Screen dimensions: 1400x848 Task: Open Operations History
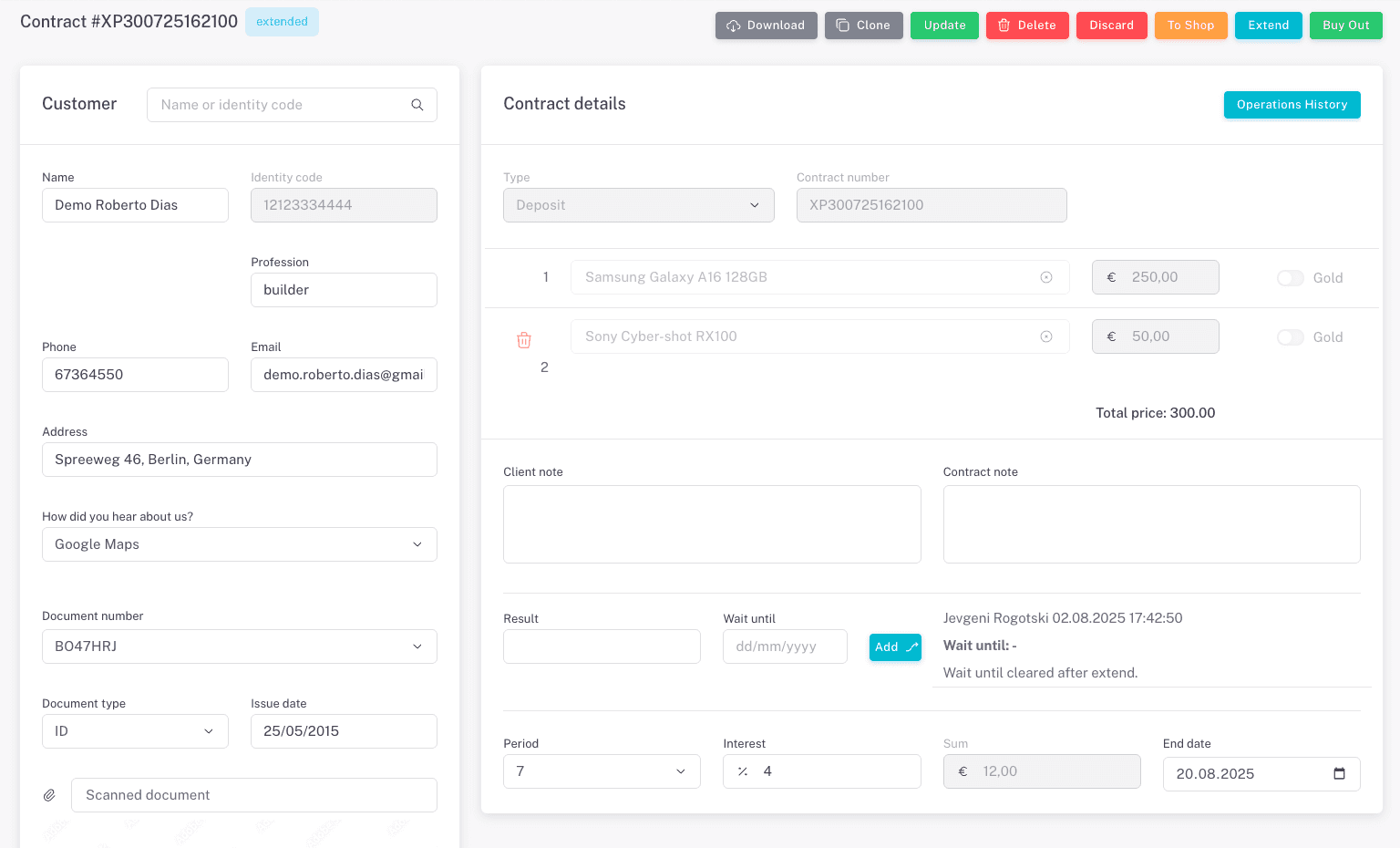click(1292, 105)
